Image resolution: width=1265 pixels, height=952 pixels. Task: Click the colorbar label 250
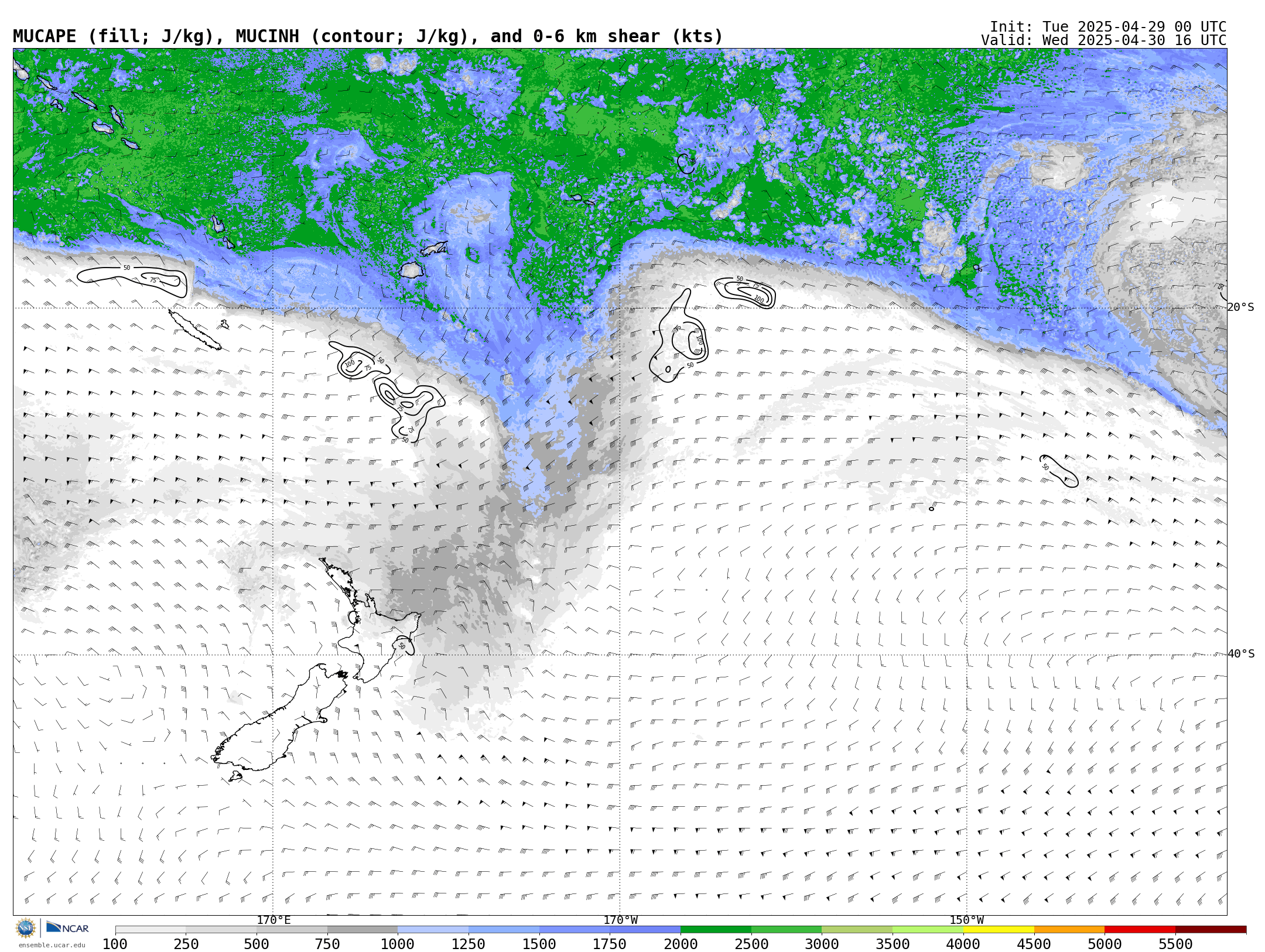point(186,944)
